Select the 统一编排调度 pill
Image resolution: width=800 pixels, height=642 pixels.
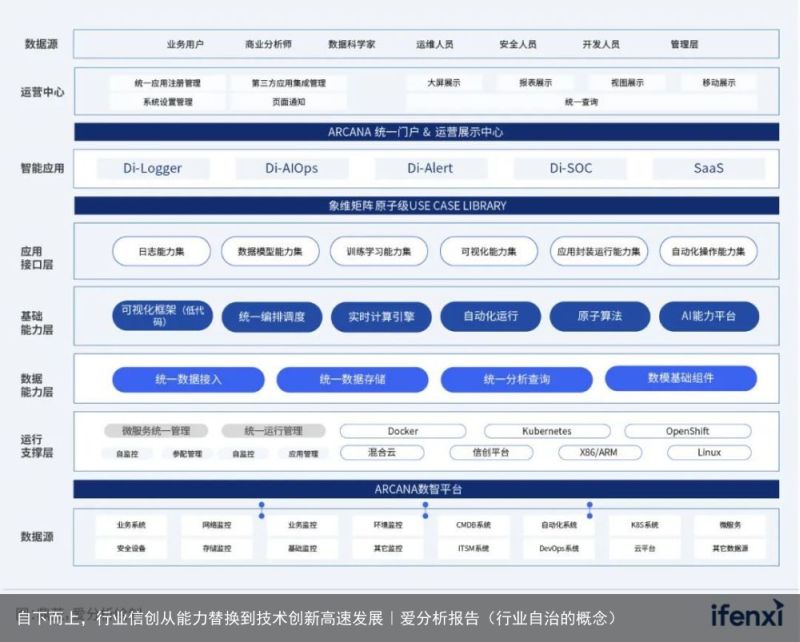(x=272, y=316)
